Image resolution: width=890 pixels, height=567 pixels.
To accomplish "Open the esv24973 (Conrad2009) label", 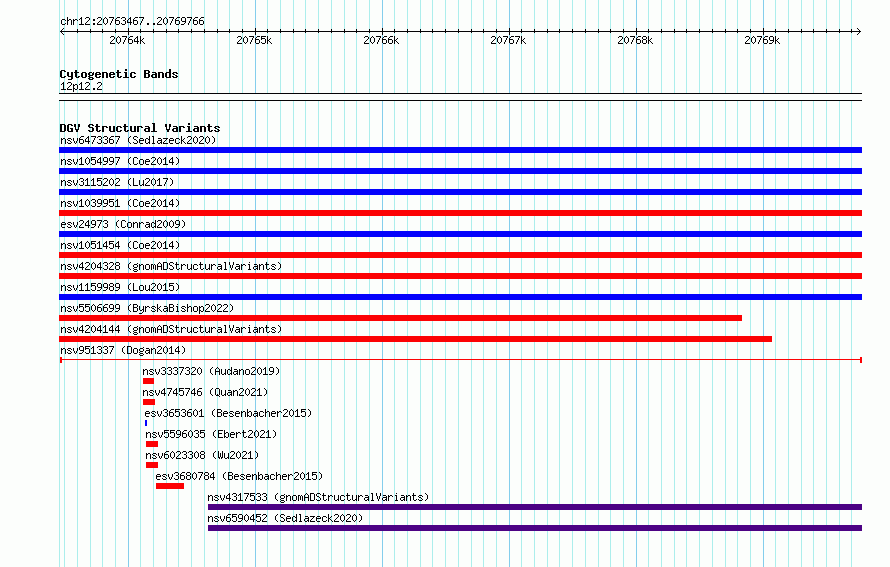I will (123, 224).
